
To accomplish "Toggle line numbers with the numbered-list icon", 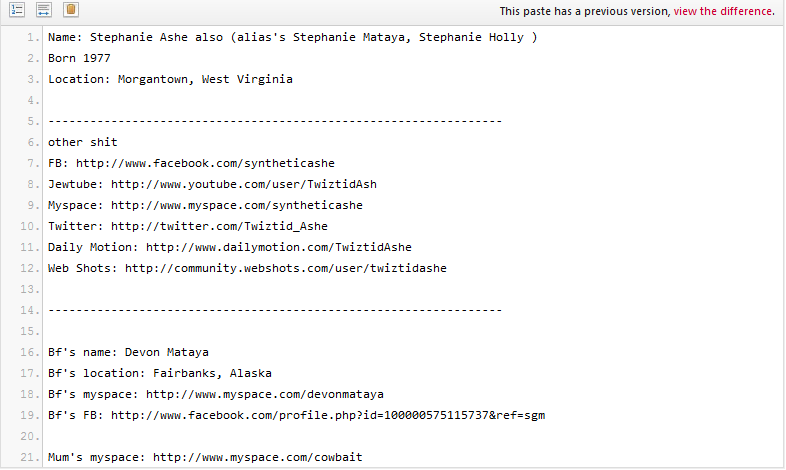I will [x=17, y=10].
